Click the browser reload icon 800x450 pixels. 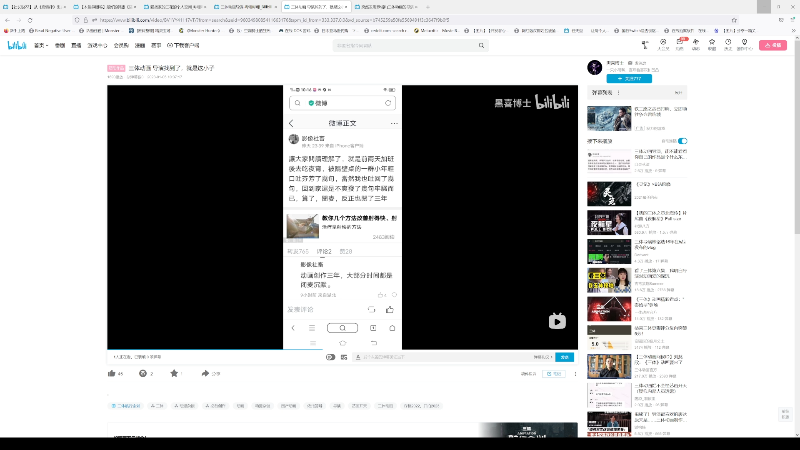[30, 20]
